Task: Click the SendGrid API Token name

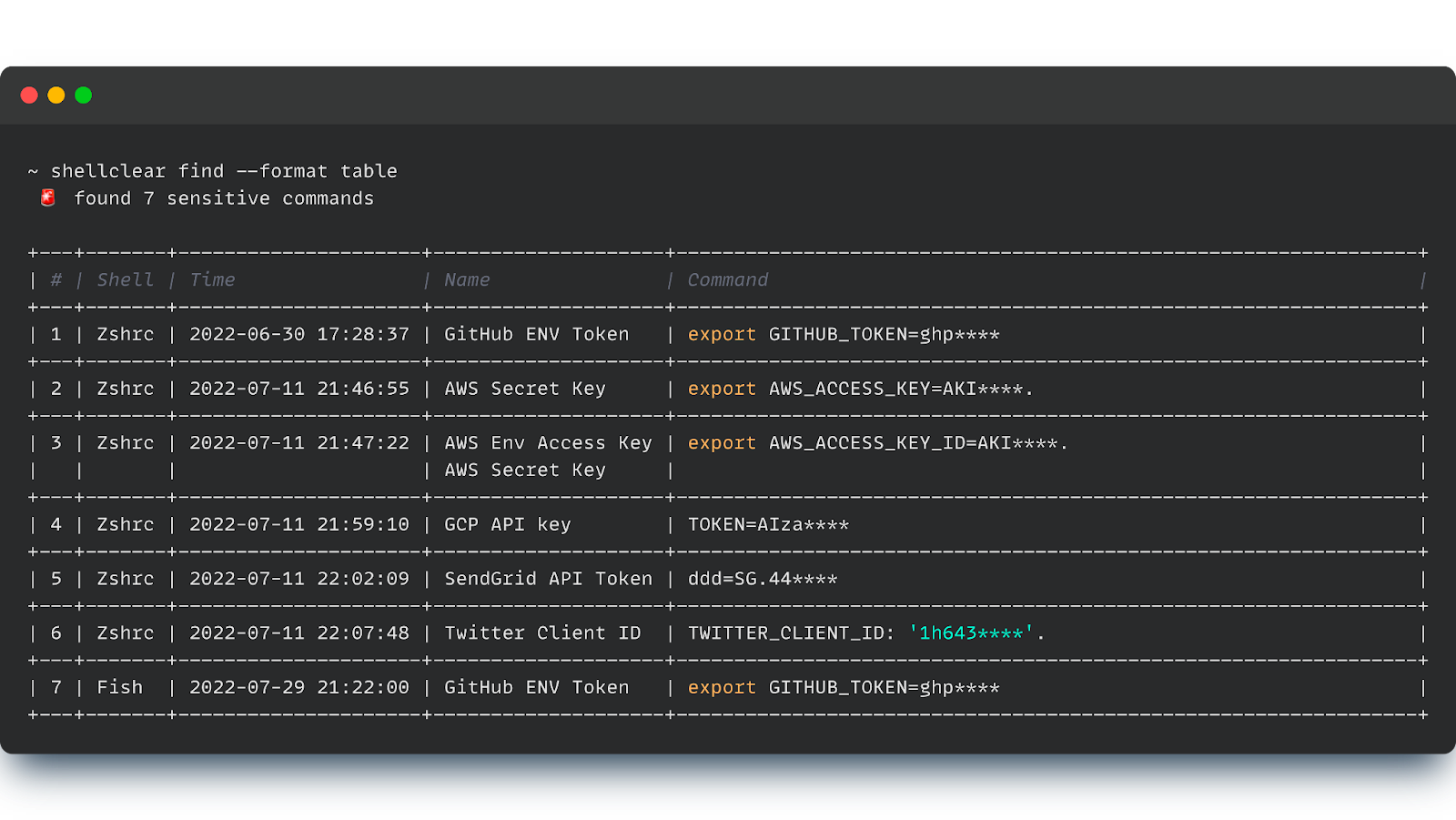Action: (547, 578)
